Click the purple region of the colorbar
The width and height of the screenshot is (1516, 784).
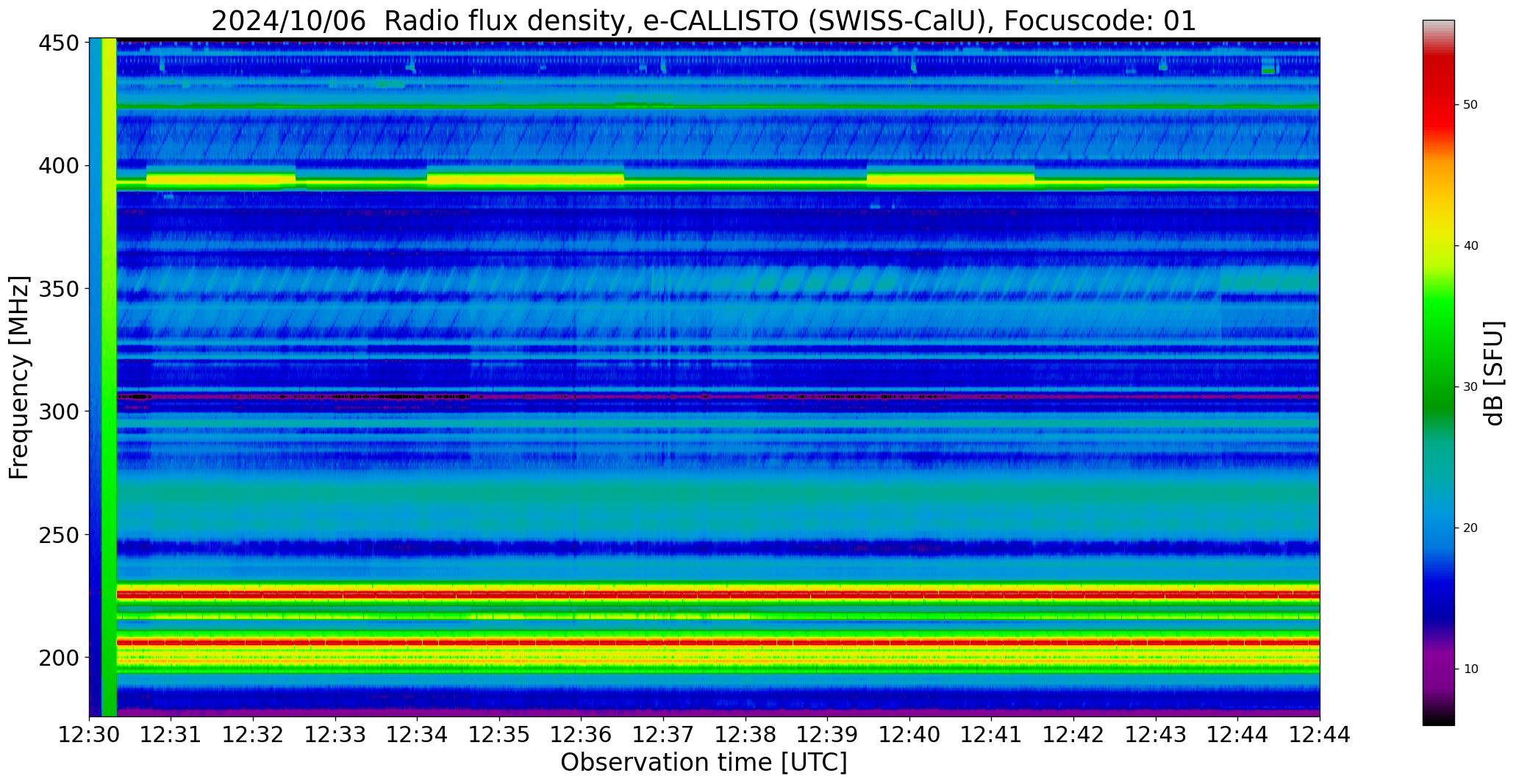tap(1438, 665)
